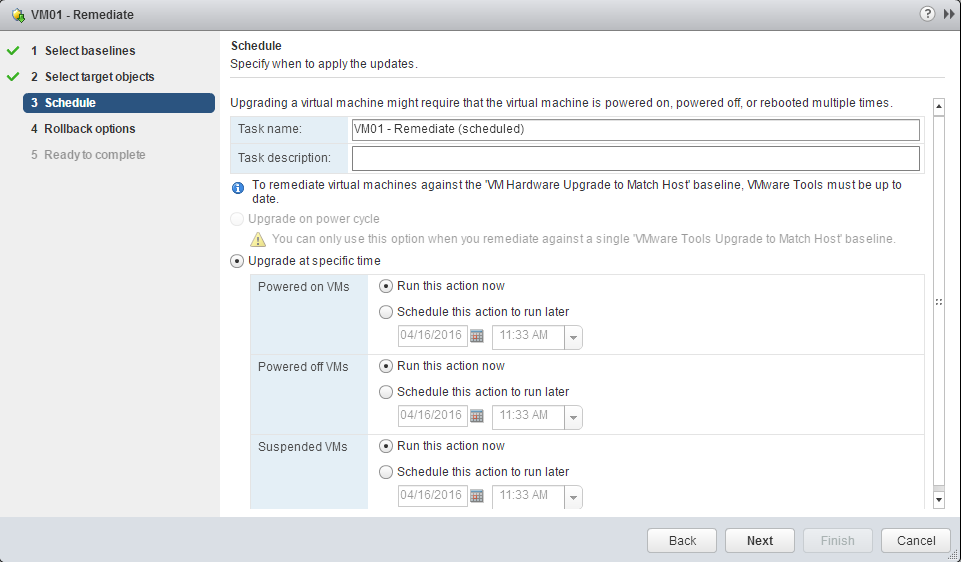
Task: Expand time dropdown for Suspended VMs
Action: (x=573, y=497)
